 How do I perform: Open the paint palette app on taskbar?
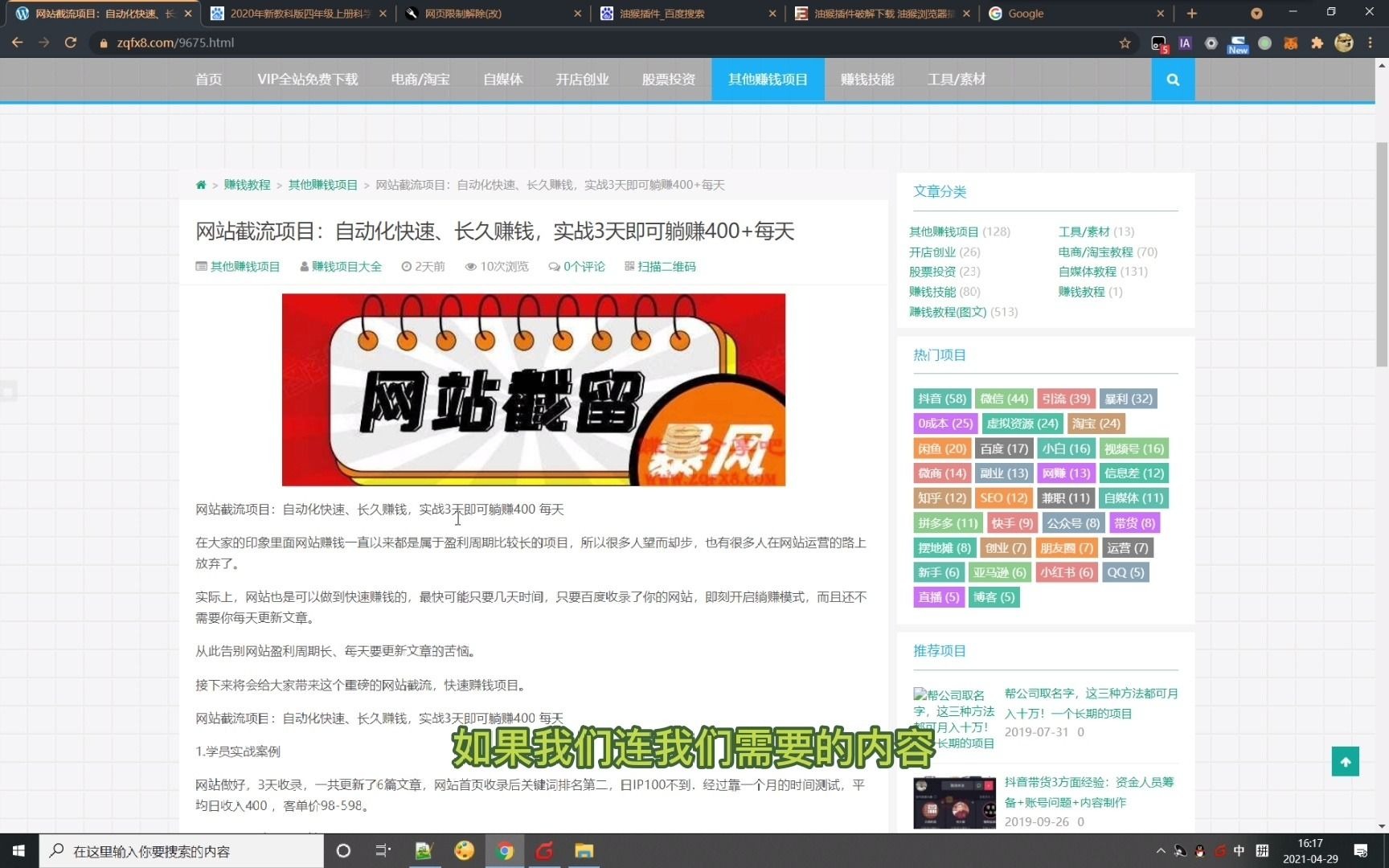464,850
